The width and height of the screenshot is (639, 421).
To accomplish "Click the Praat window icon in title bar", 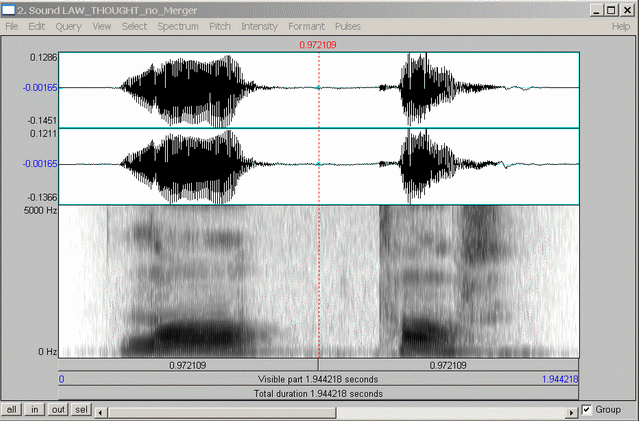I will pos(8,9).
